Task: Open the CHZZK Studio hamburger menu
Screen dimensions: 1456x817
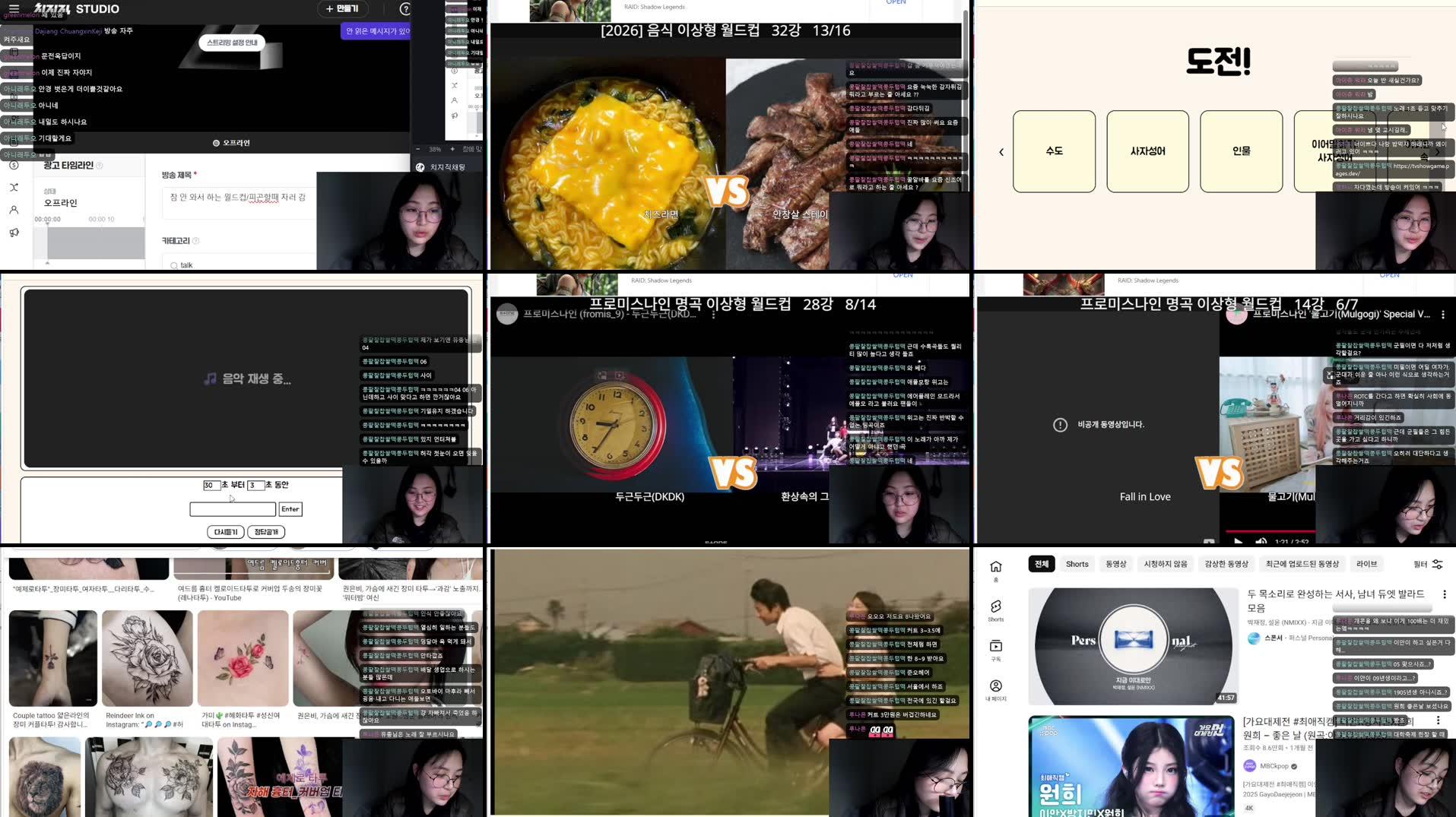Action: [14, 9]
